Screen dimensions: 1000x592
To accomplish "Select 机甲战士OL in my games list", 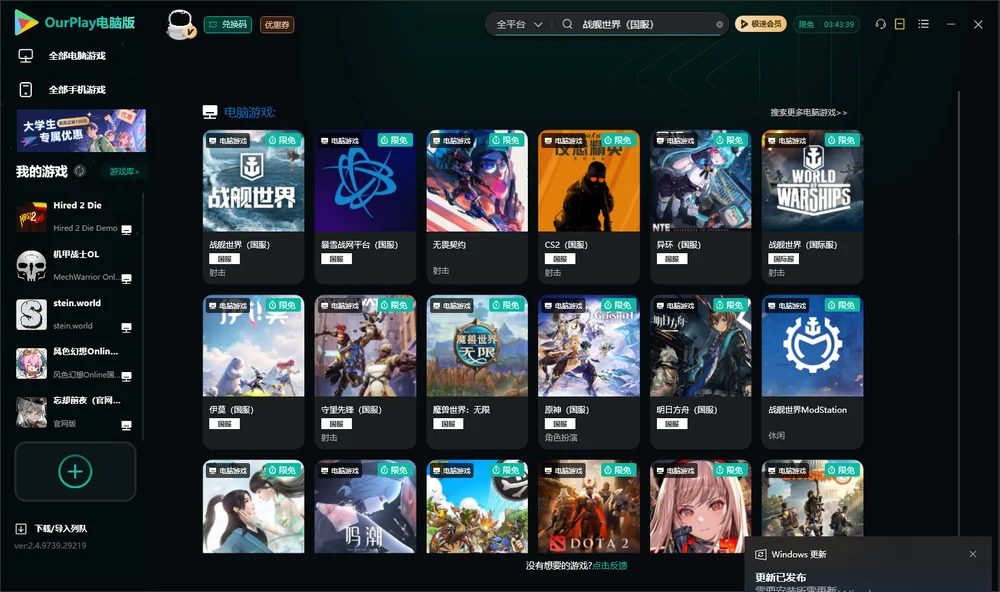I will [75, 266].
